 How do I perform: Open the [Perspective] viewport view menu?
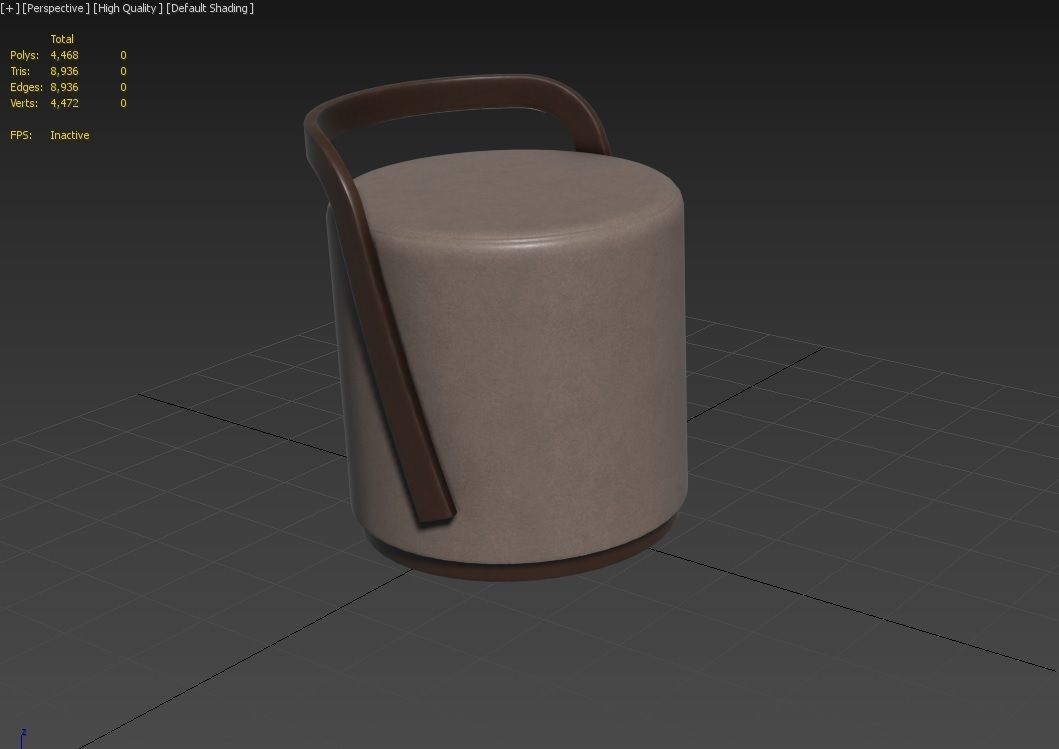coord(55,8)
